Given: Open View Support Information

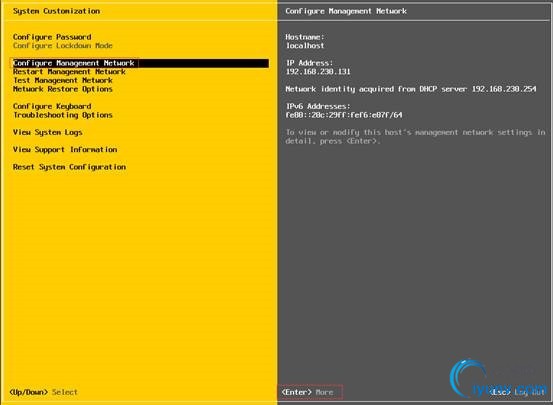Looking at the screenshot, I should 65,150.
